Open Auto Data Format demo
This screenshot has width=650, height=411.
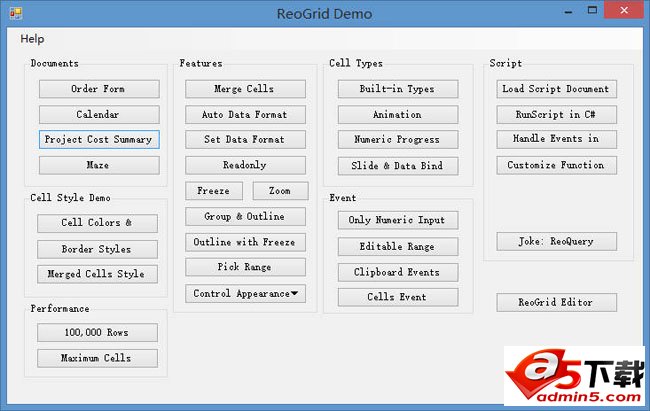245,114
